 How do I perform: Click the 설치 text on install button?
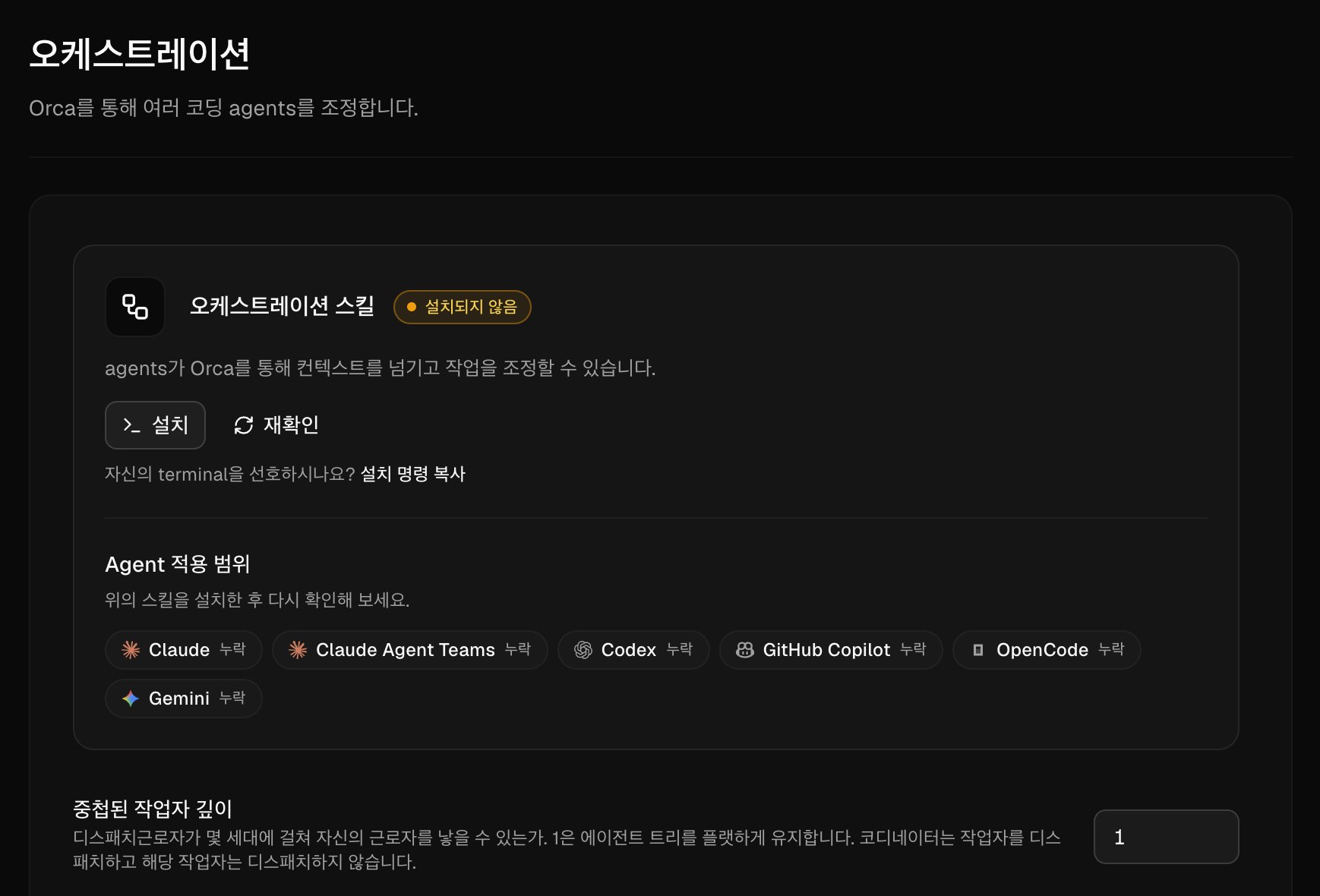click(x=170, y=424)
